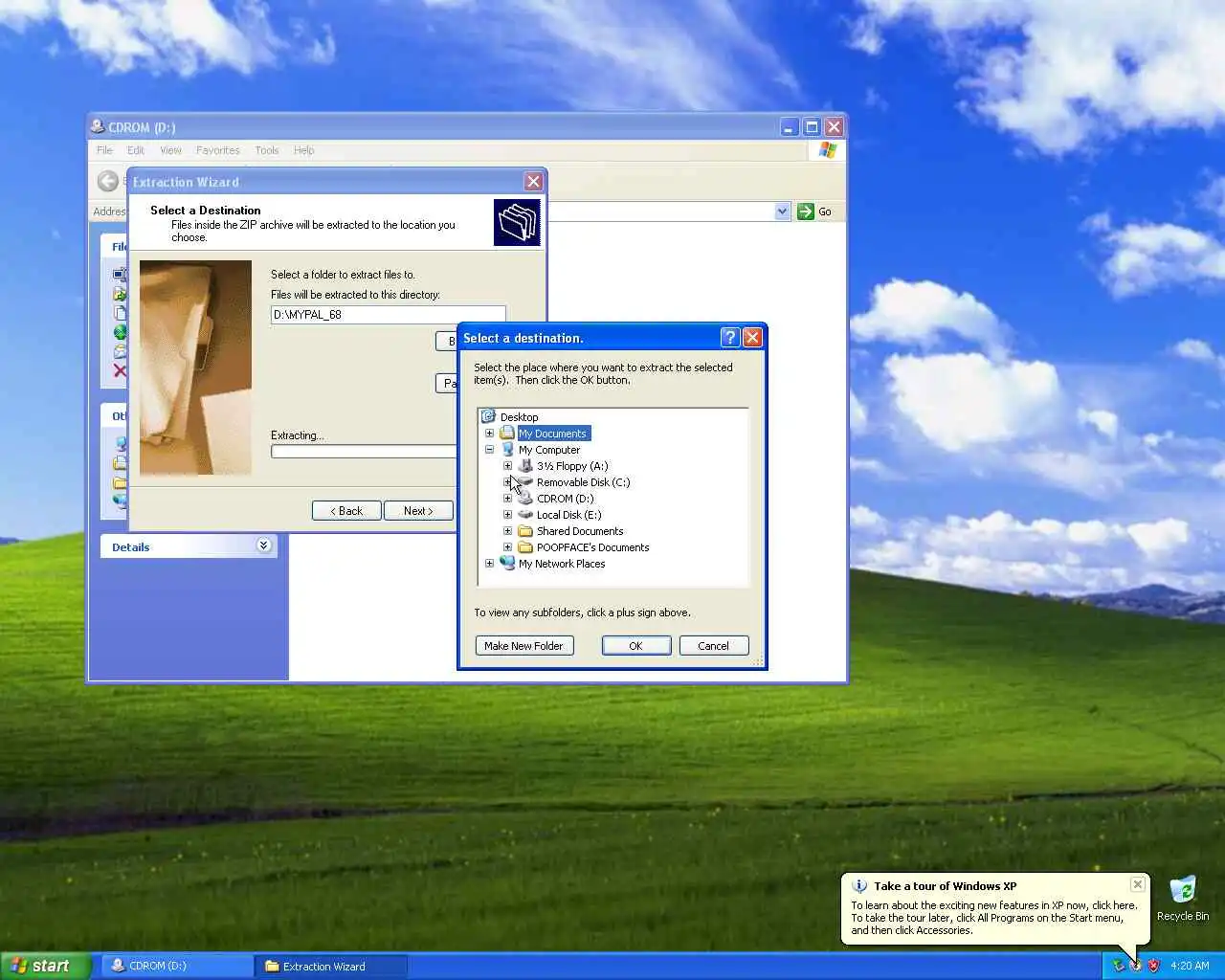
Task: Click the My Documents folder icon
Action: click(x=507, y=433)
